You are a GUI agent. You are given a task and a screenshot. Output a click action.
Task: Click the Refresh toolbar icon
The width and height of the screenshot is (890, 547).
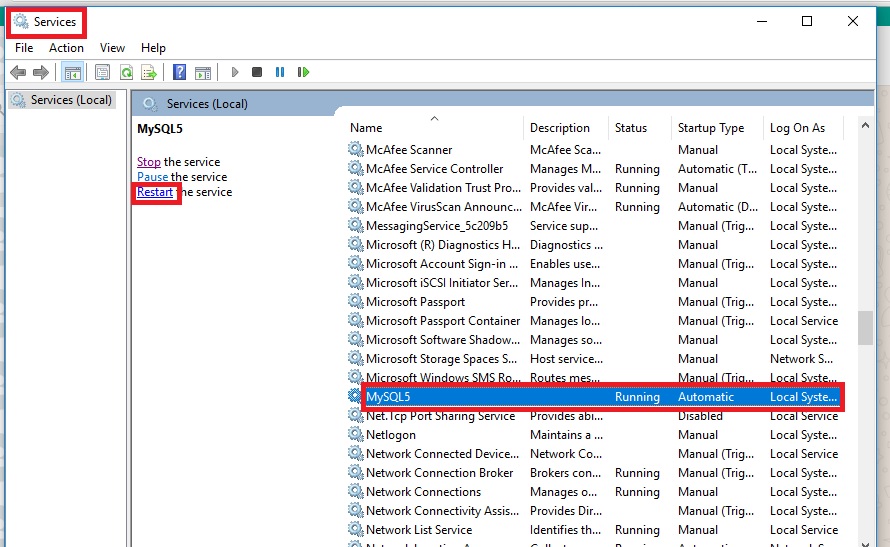tap(126, 72)
